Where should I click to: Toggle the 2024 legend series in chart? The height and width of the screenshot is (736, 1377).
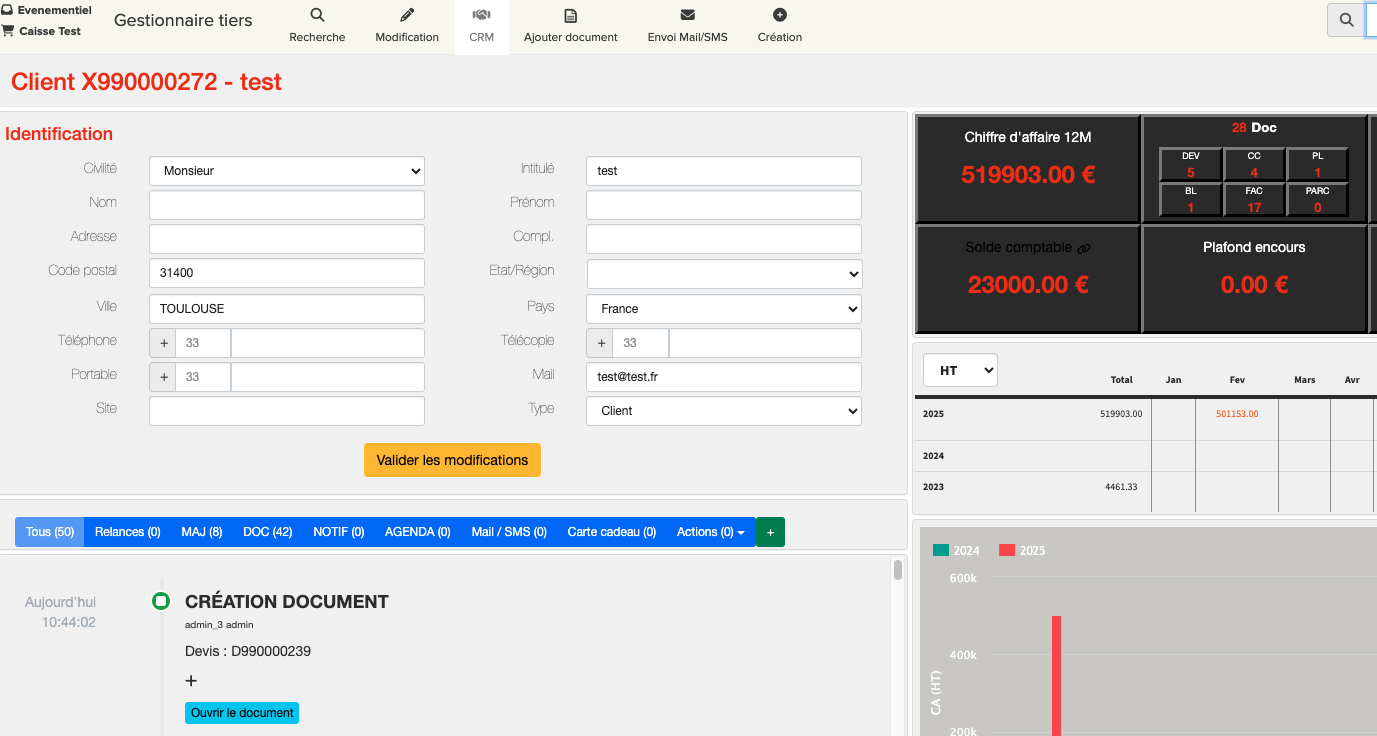click(x=956, y=550)
